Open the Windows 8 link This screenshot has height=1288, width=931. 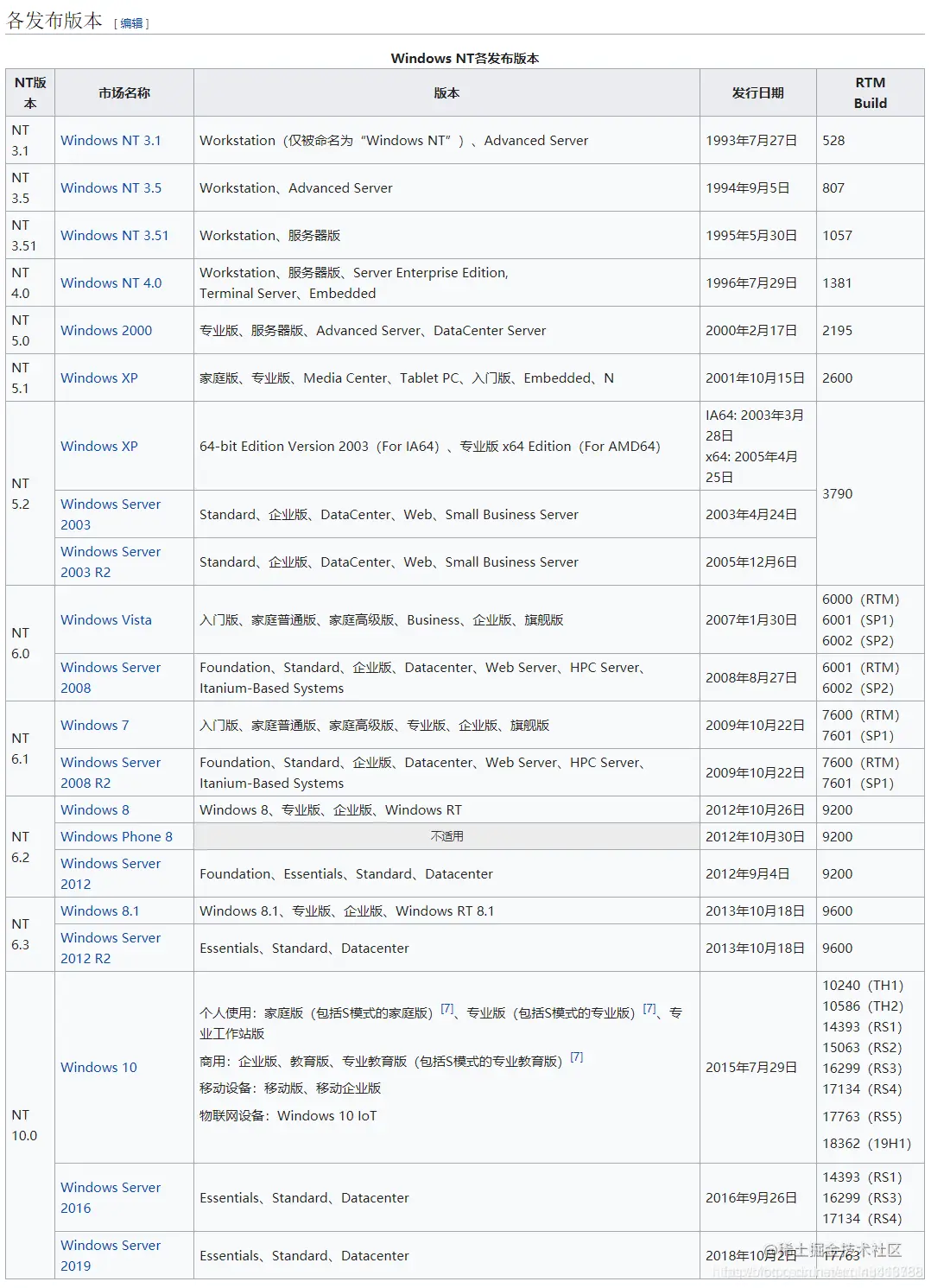coord(95,809)
